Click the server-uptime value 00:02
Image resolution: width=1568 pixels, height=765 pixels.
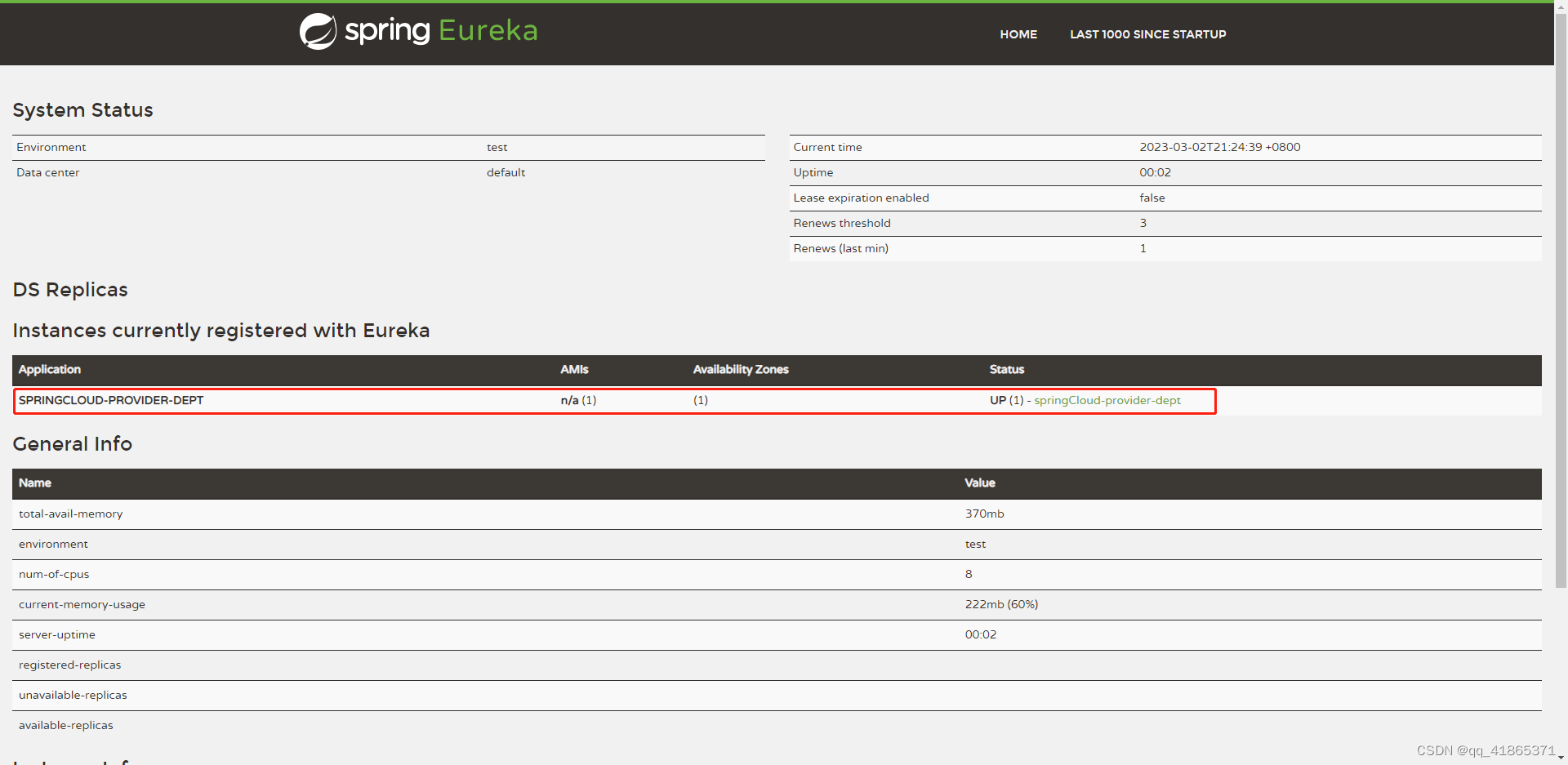981,634
